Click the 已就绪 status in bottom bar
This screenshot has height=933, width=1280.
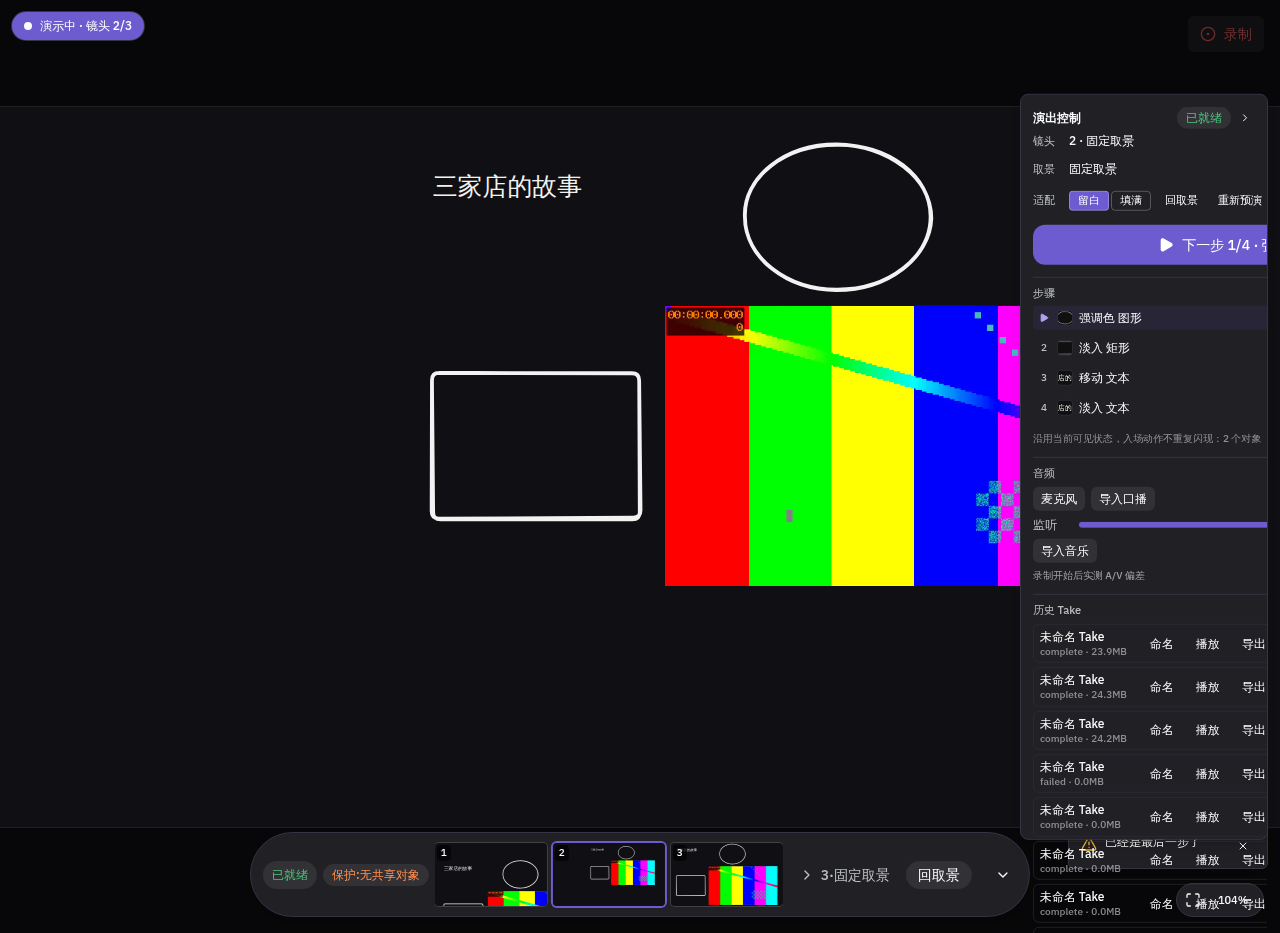click(290, 875)
